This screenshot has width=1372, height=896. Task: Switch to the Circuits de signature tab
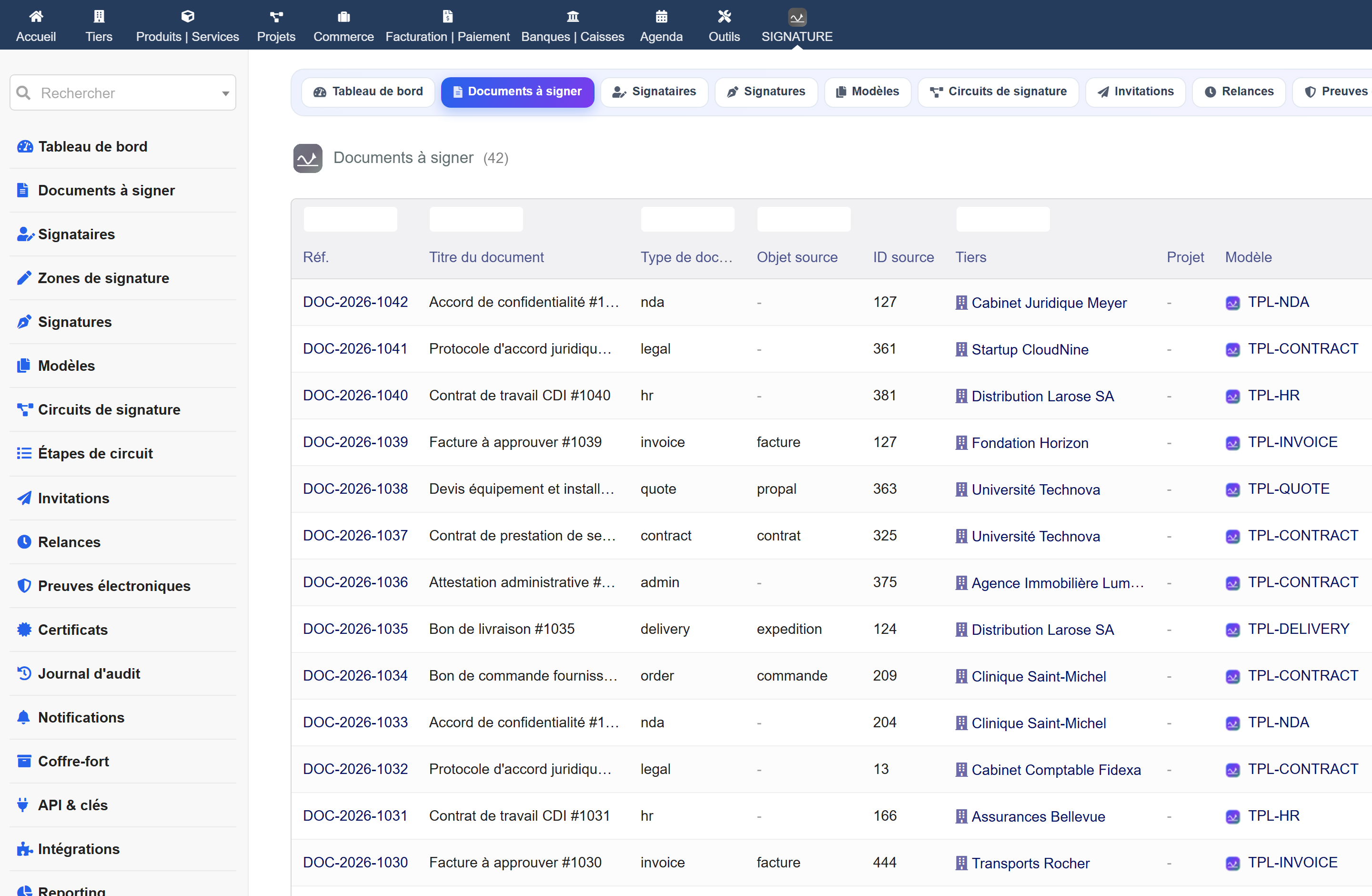pyautogui.click(x=998, y=92)
